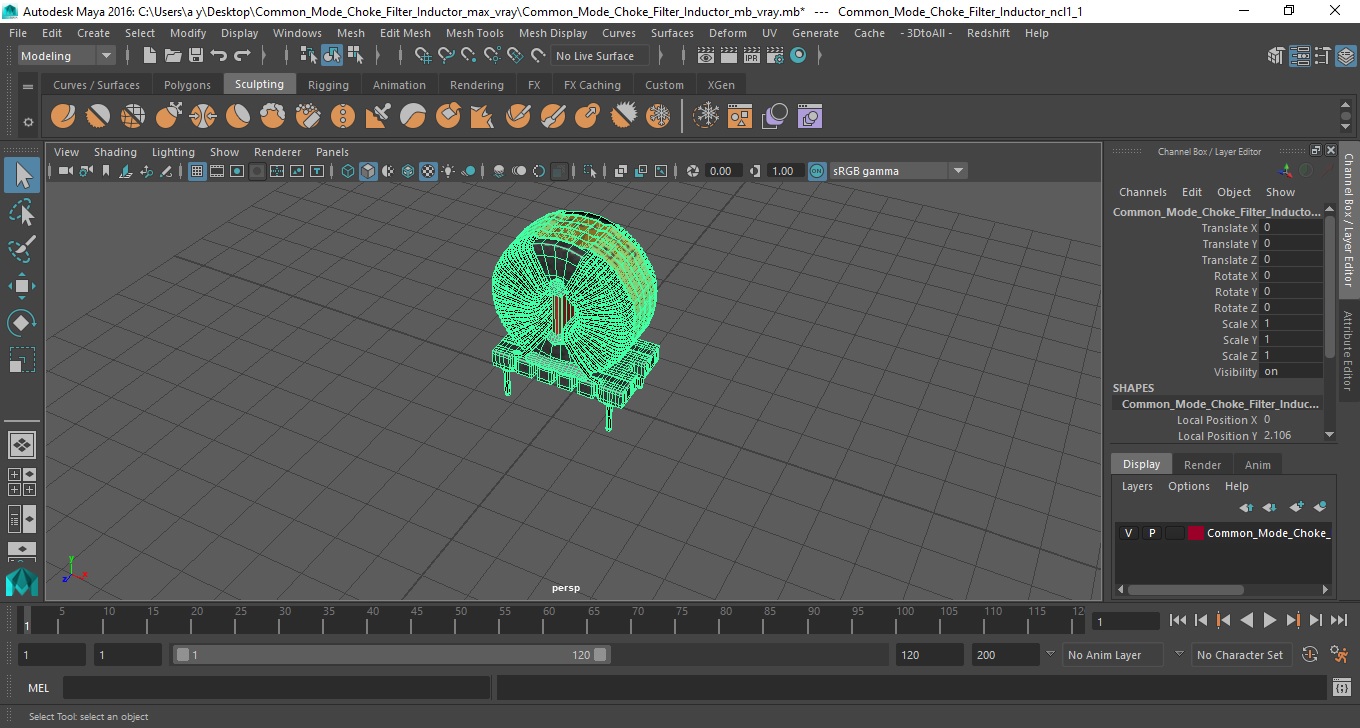The height and width of the screenshot is (728, 1360).
Task: Open the shelf options gear menu
Action: pyautogui.click(x=28, y=122)
